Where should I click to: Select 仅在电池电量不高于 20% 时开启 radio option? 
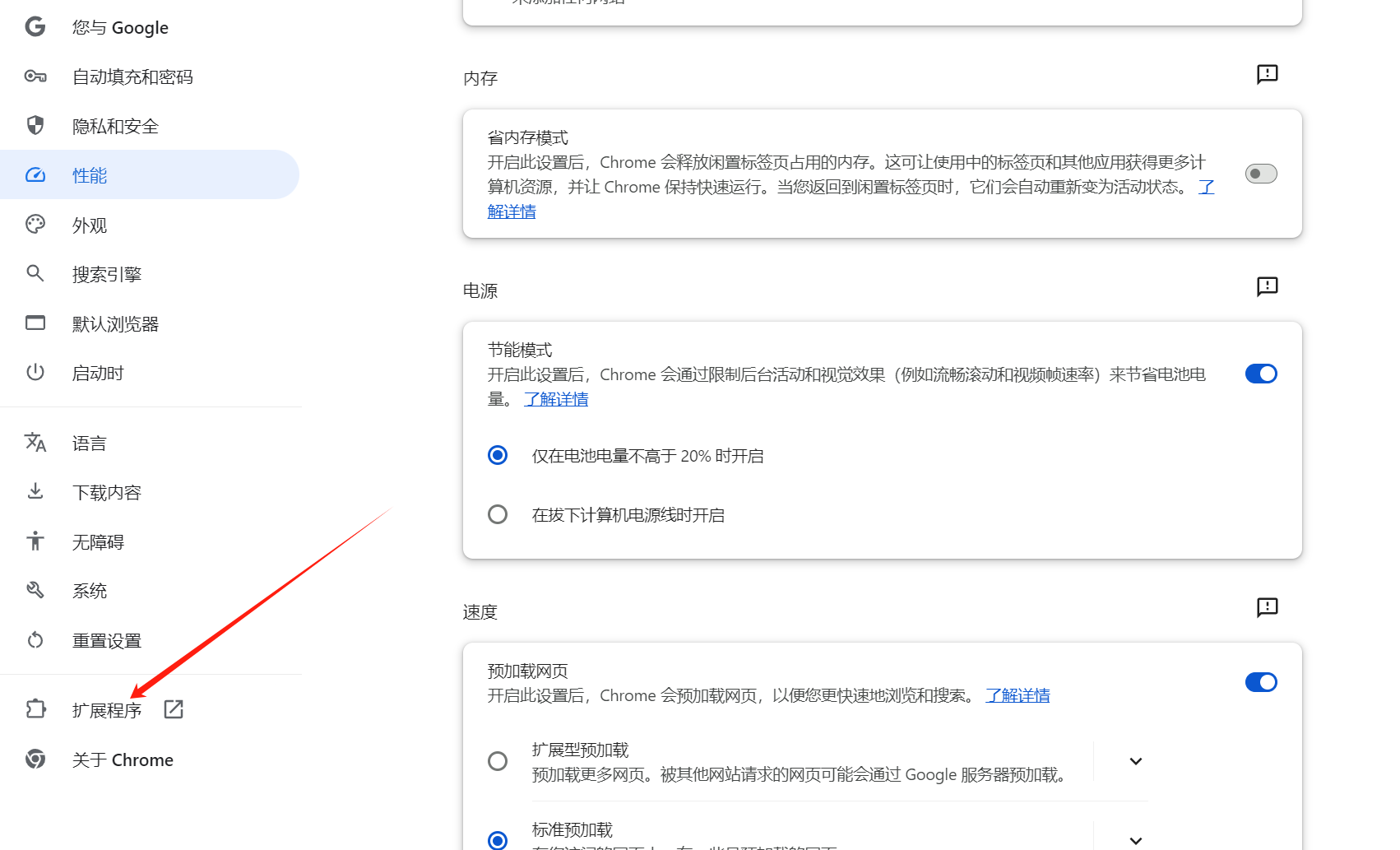[x=498, y=455]
